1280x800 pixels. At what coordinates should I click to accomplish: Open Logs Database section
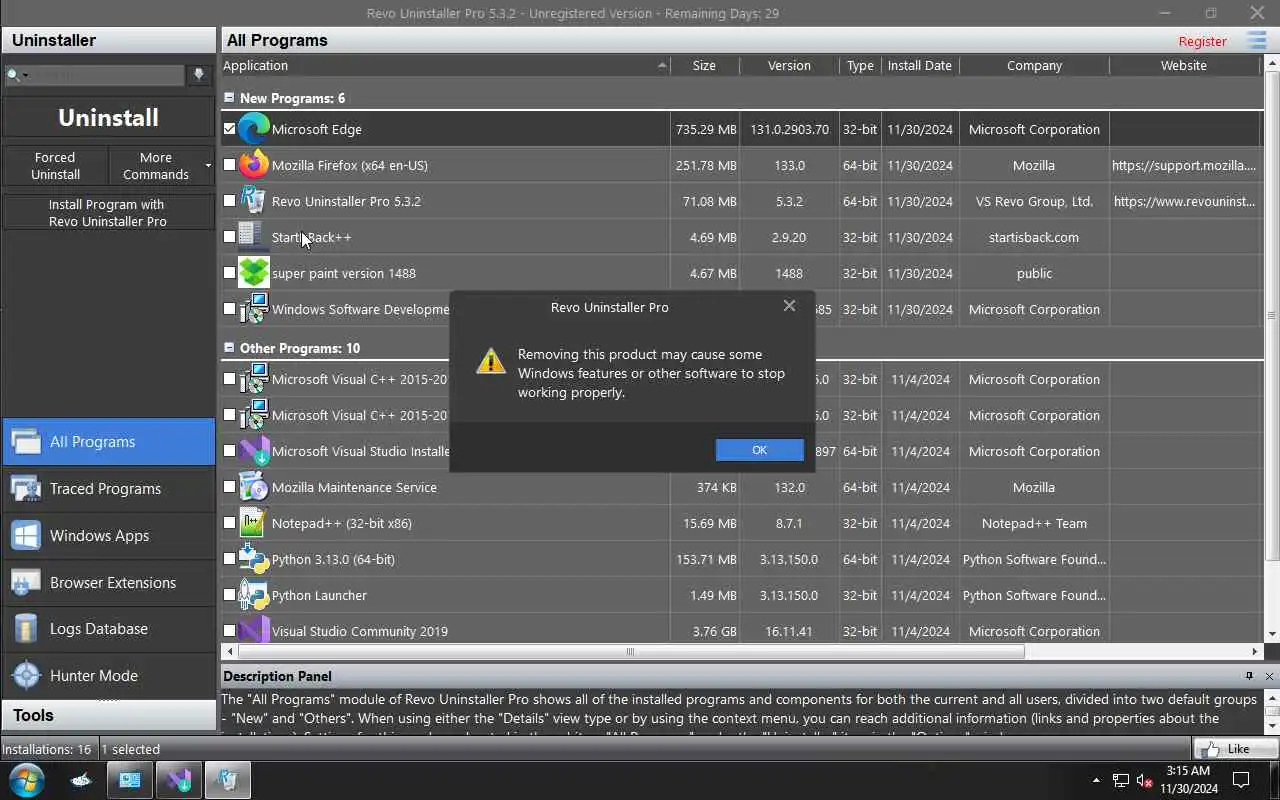click(x=108, y=629)
